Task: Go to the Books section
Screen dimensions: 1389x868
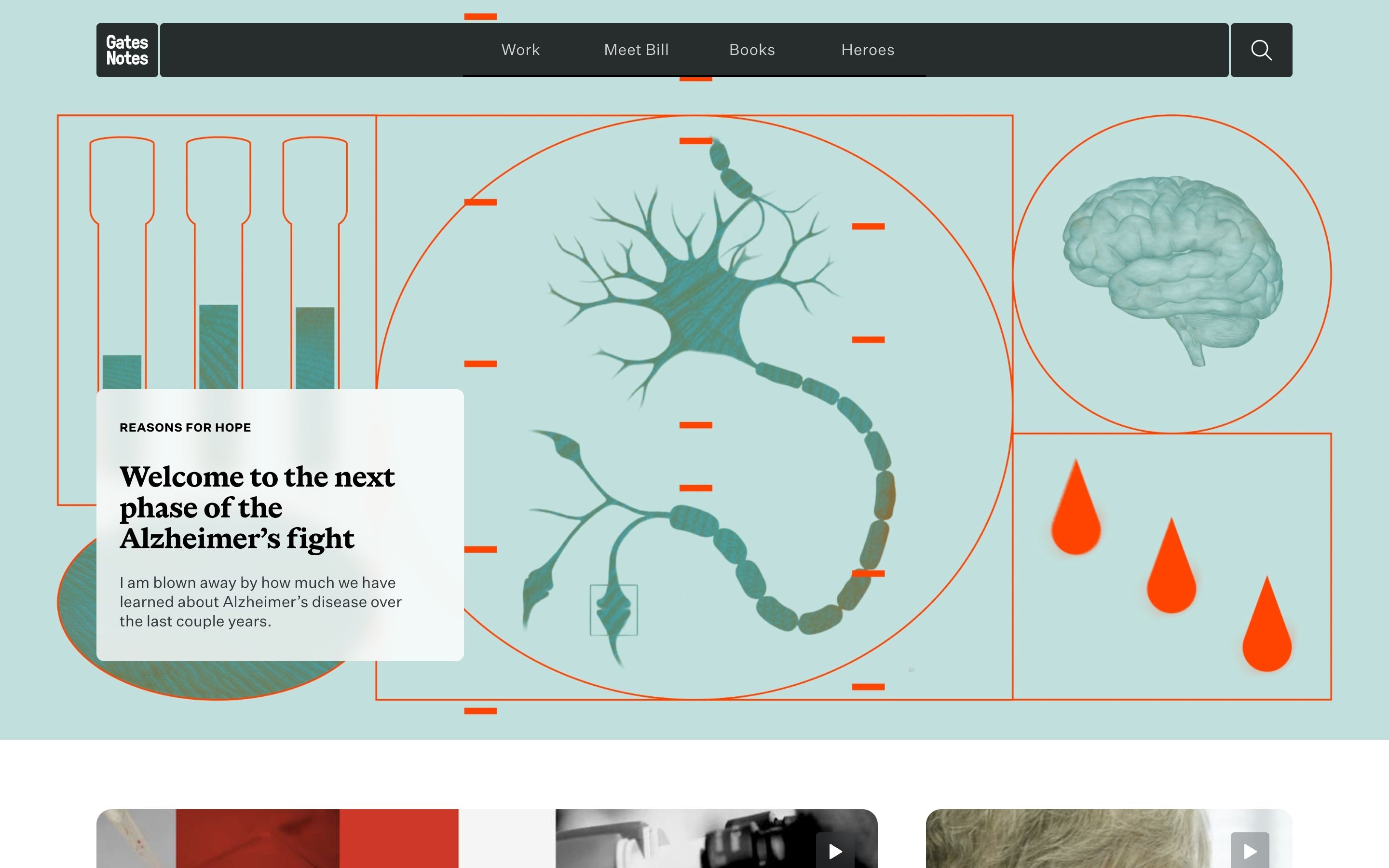Action: (751, 50)
